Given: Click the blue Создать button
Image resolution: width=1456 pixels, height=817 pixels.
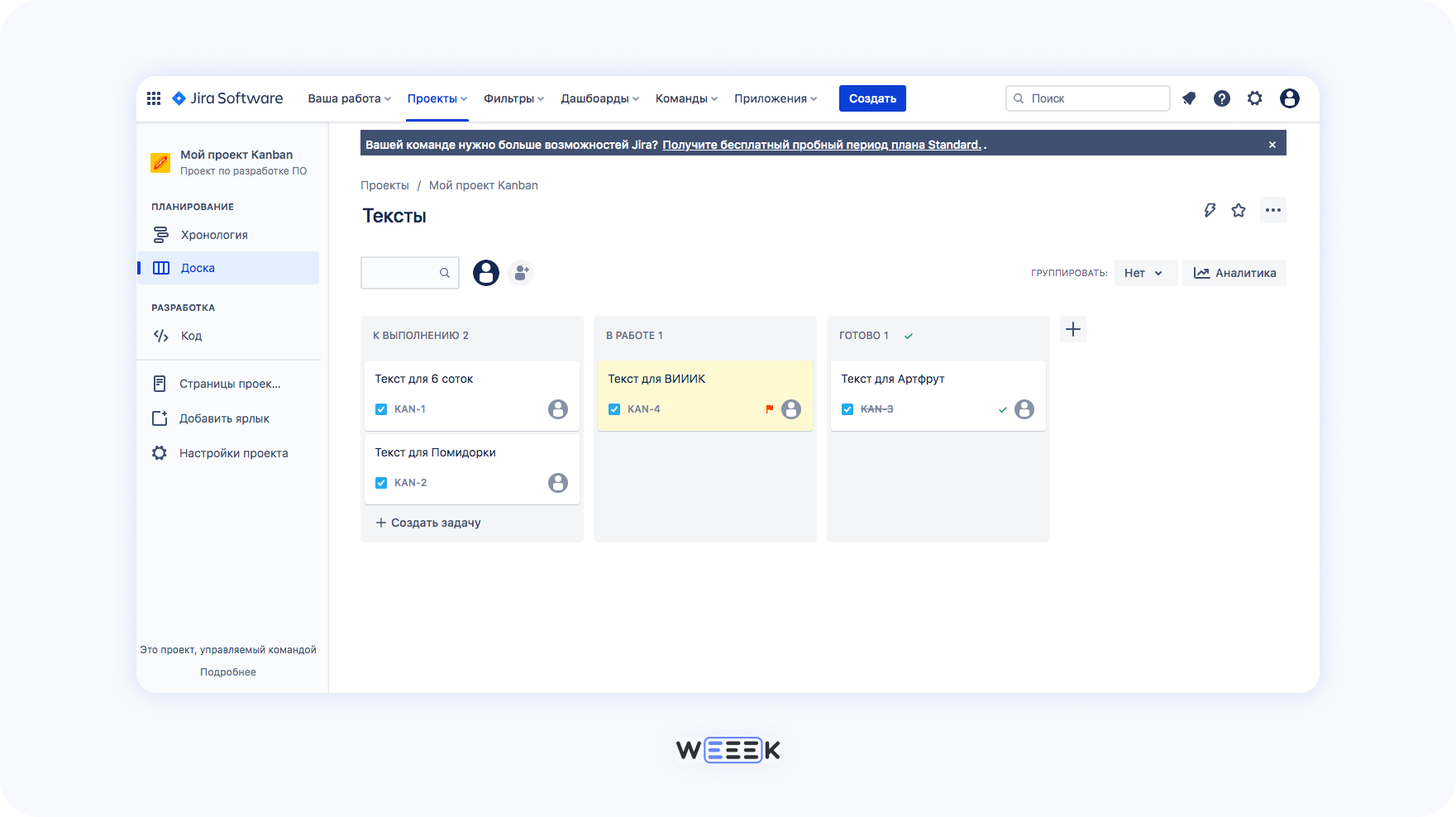Looking at the screenshot, I should pyautogui.click(x=872, y=98).
